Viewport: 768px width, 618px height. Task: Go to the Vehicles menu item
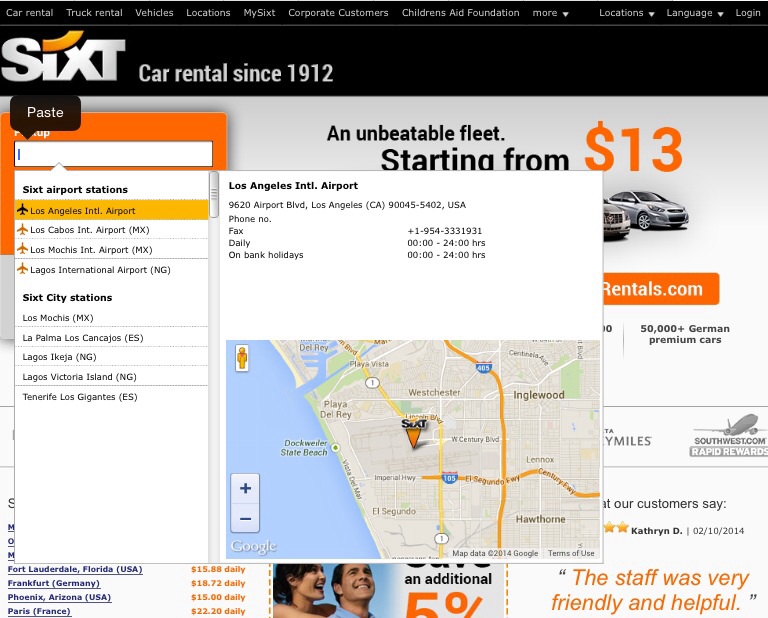pyautogui.click(x=154, y=13)
